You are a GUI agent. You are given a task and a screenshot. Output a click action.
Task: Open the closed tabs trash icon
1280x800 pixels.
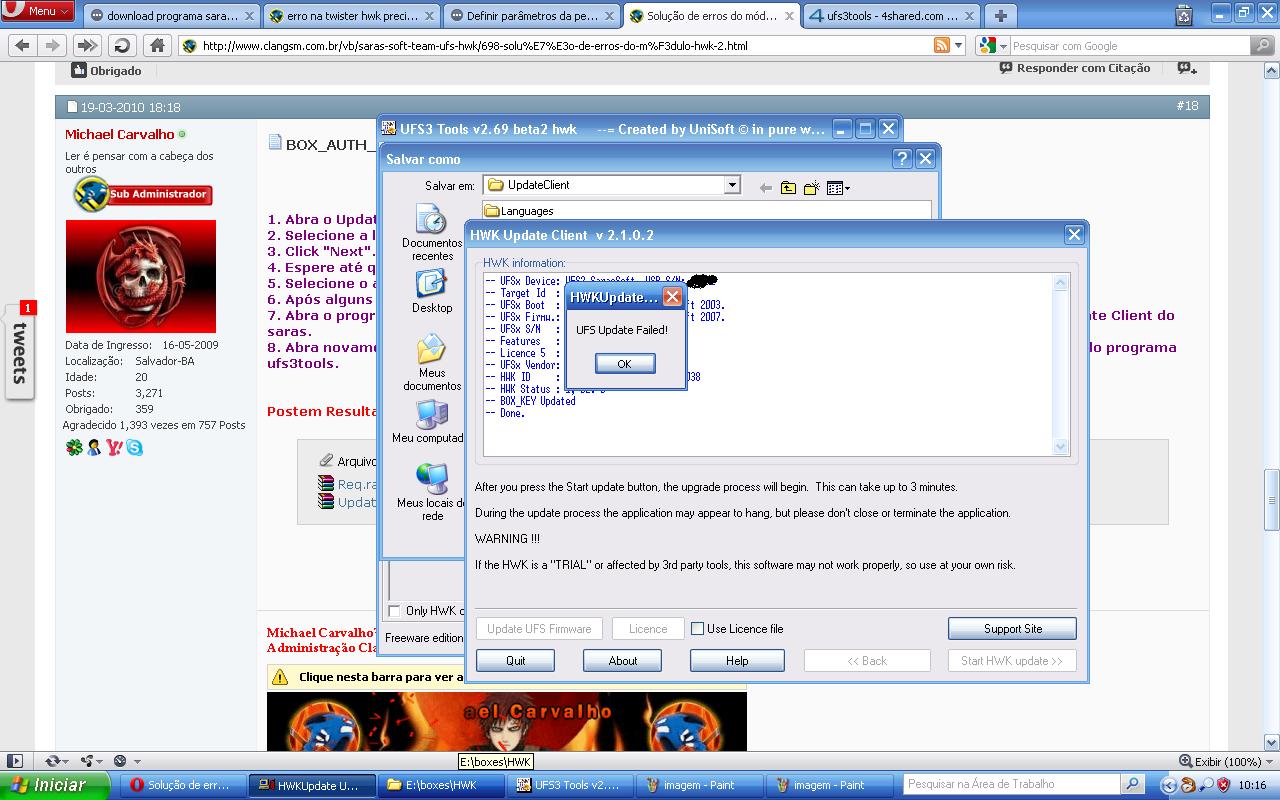coord(1185,15)
